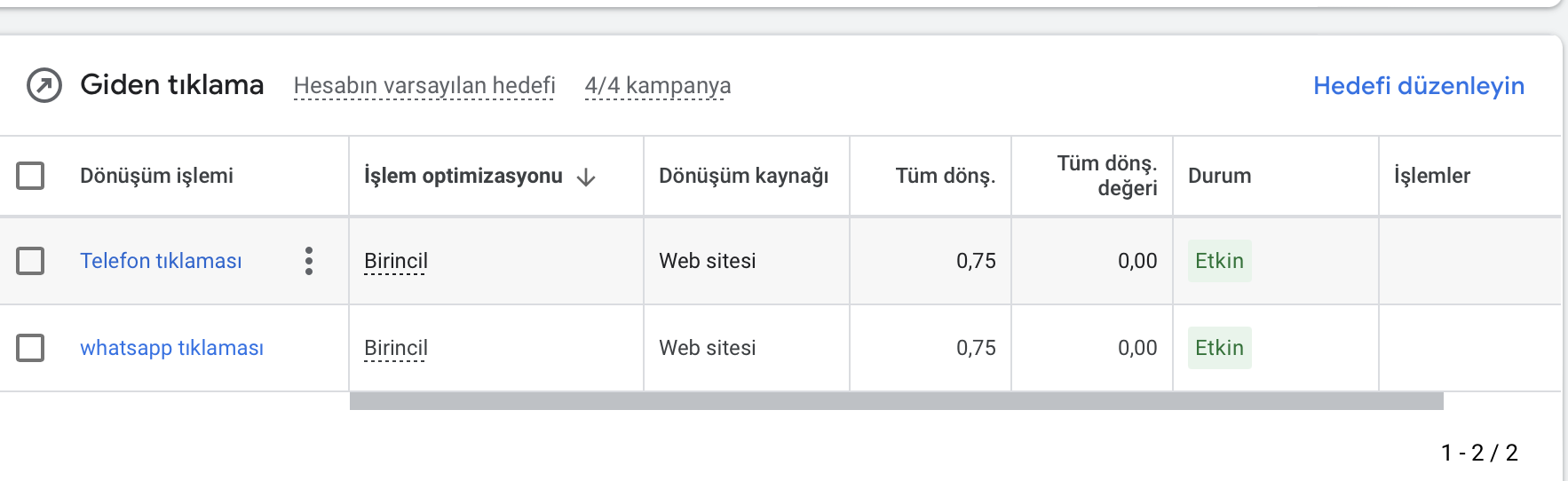Screen dimensions: 1568x481
Task: Sort by the Dönüşüm kaynağı column header
Action: (x=744, y=176)
